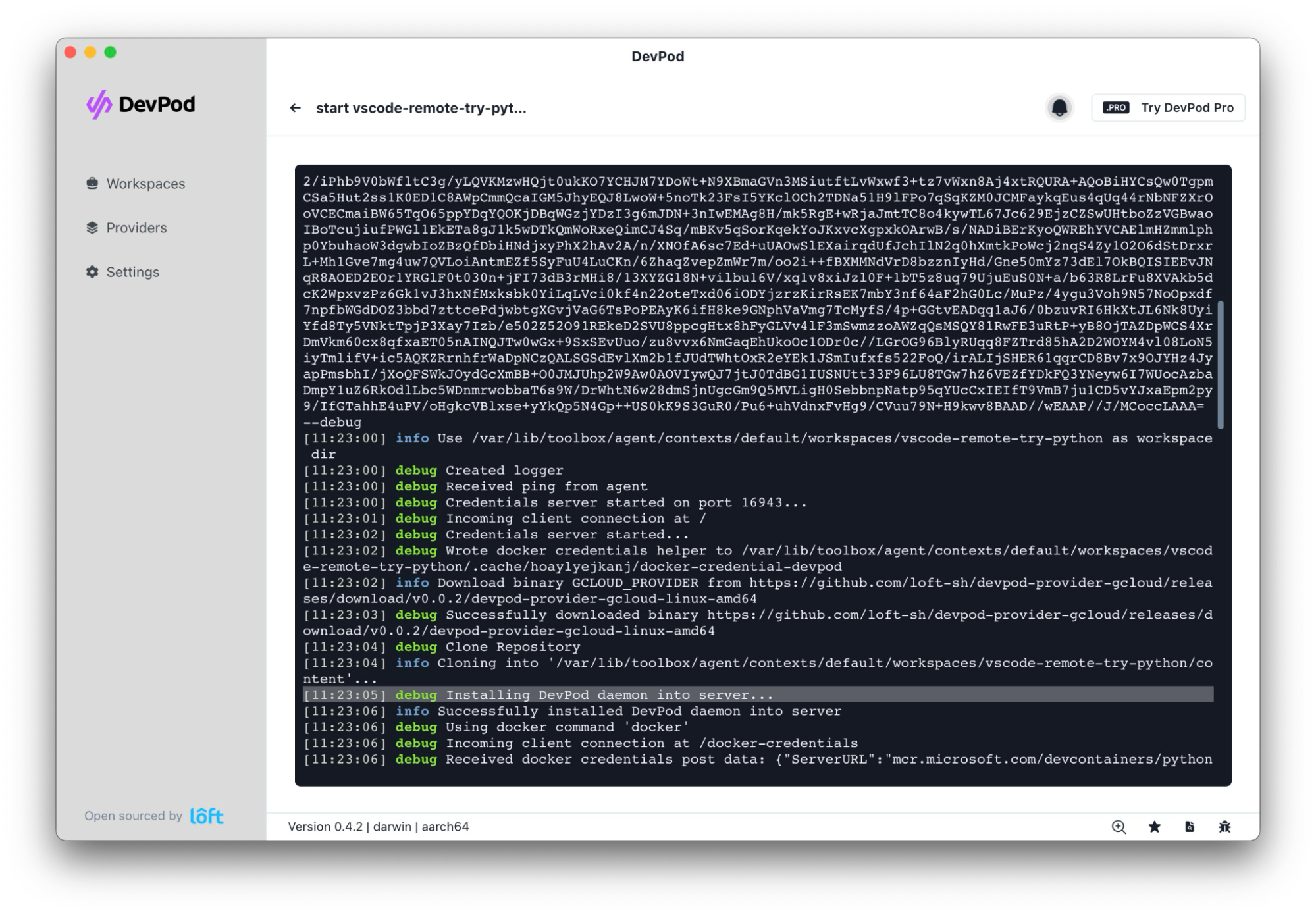This screenshot has height=915, width=1316.
Task: Click the PRO badge label
Action: pyautogui.click(x=1116, y=108)
